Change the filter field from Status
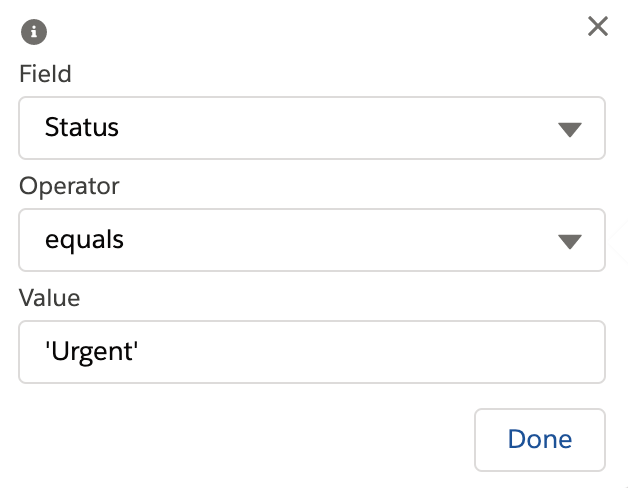Image resolution: width=628 pixels, height=488 pixels. [x=311, y=128]
